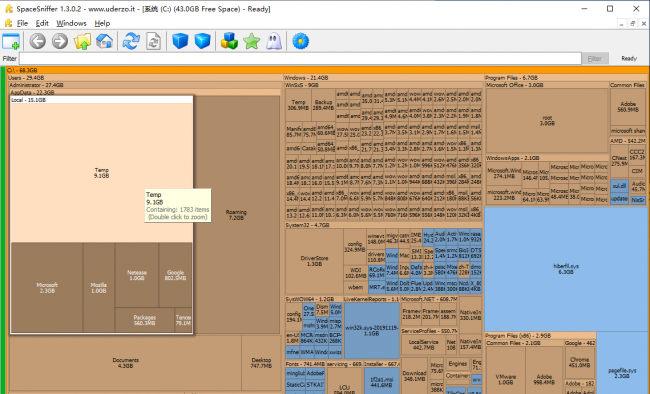Click the Administrator 27.4GB header
Image resolution: width=650 pixels, height=394 pixels.
click(x=145, y=85)
